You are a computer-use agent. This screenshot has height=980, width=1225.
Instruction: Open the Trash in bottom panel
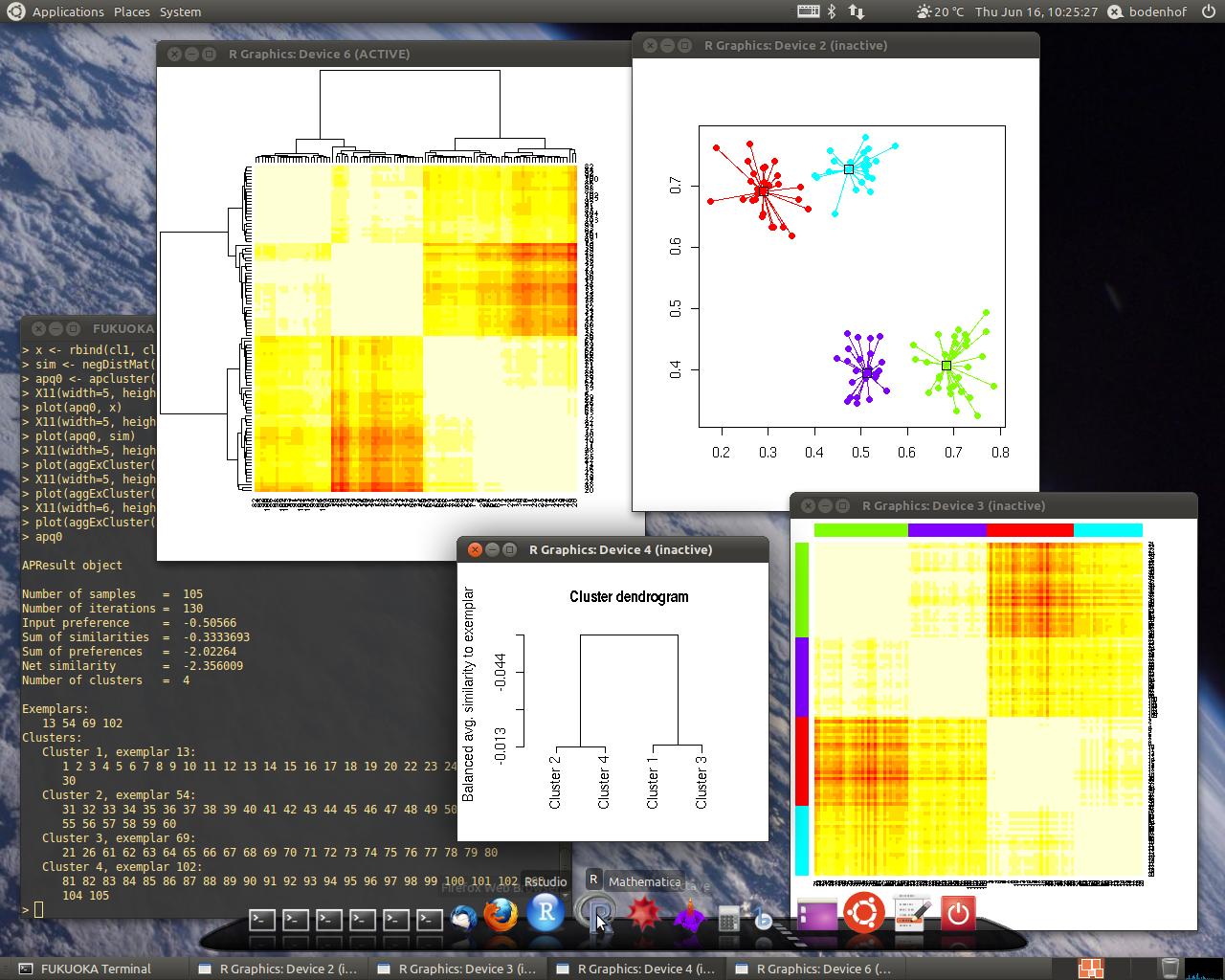click(x=1169, y=968)
